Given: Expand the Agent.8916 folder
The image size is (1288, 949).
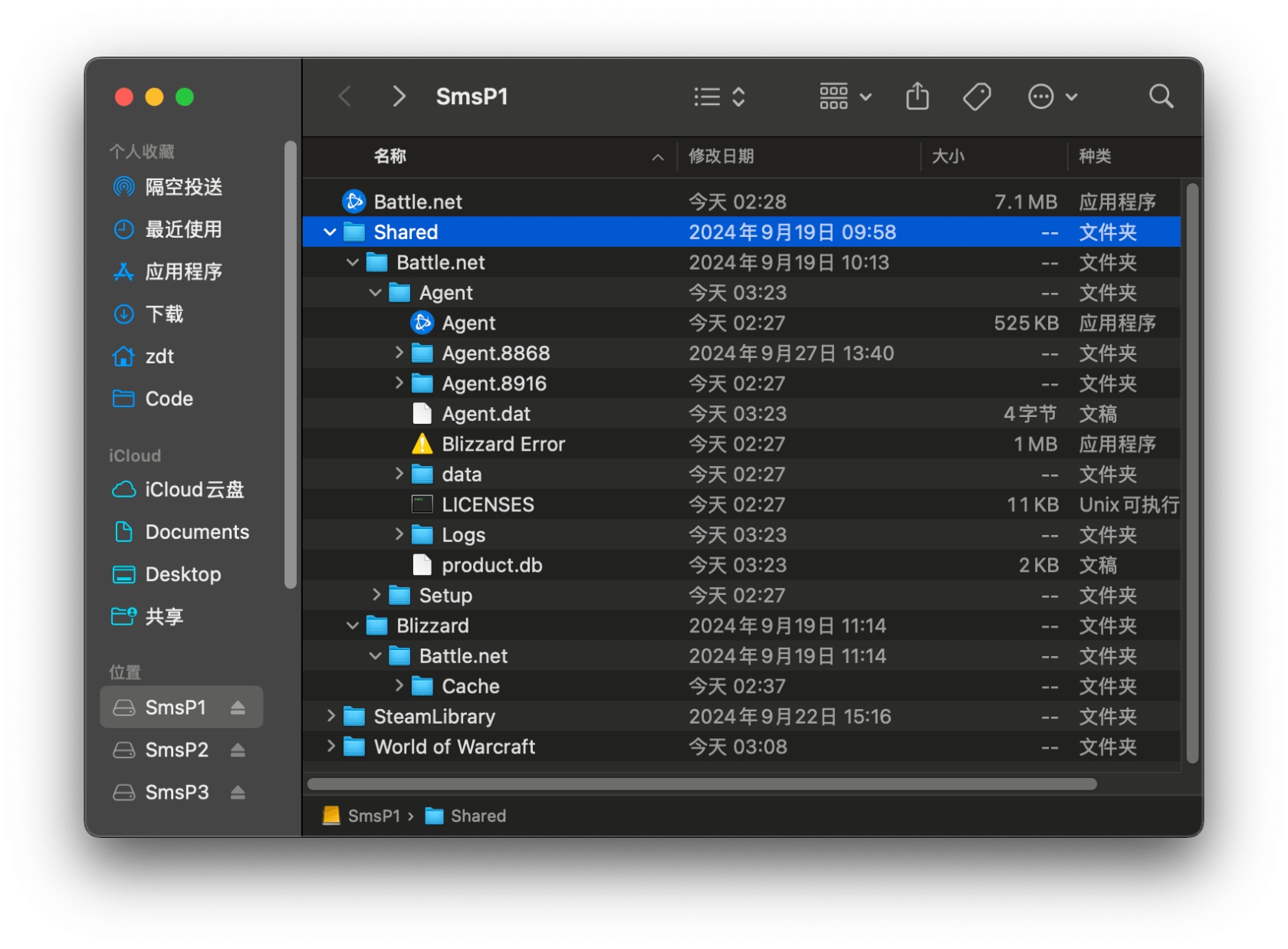Looking at the screenshot, I should tap(399, 383).
